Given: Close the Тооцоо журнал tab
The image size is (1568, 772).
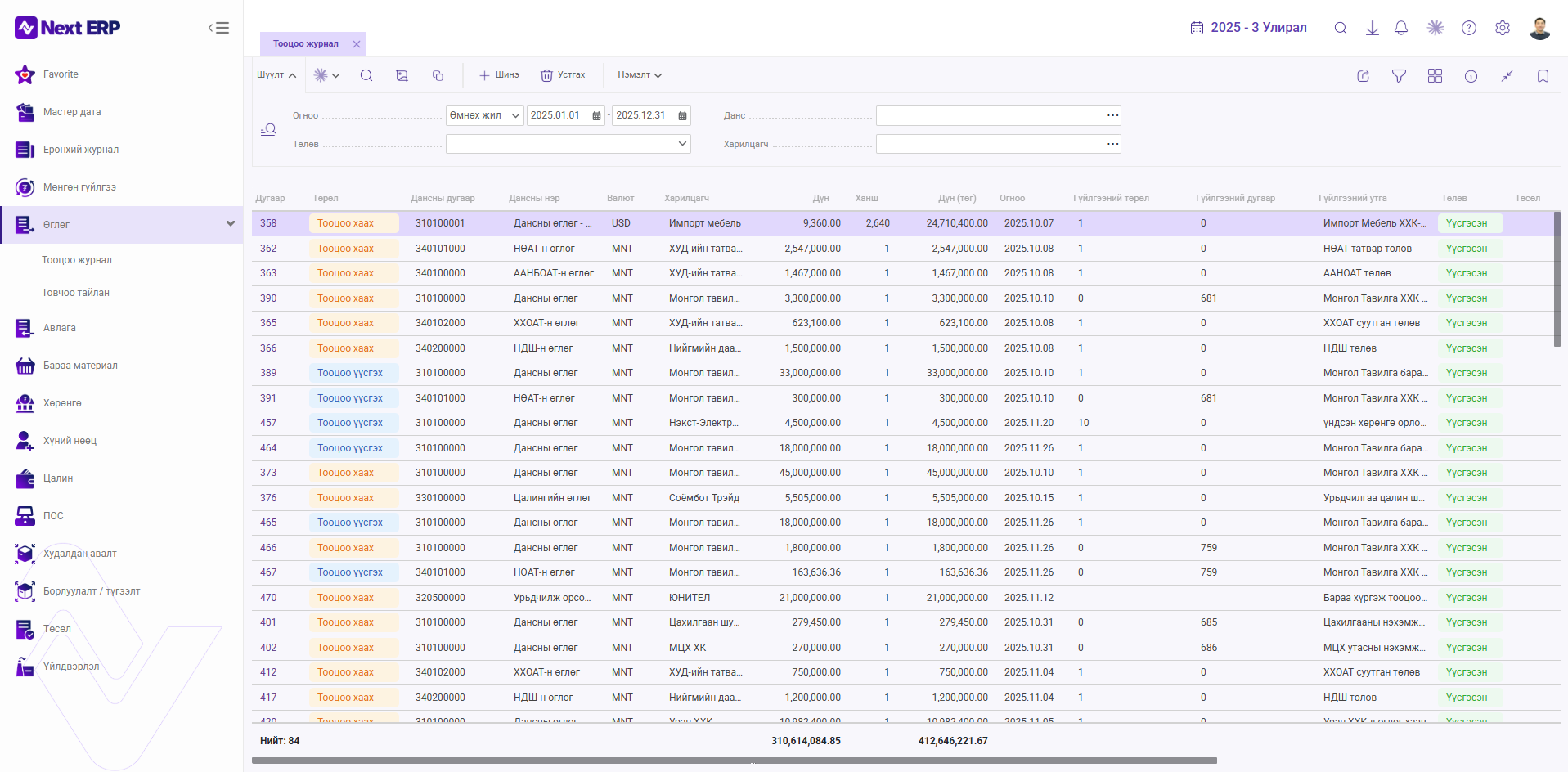Looking at the screenshot, I should click(x=357, y=44).
